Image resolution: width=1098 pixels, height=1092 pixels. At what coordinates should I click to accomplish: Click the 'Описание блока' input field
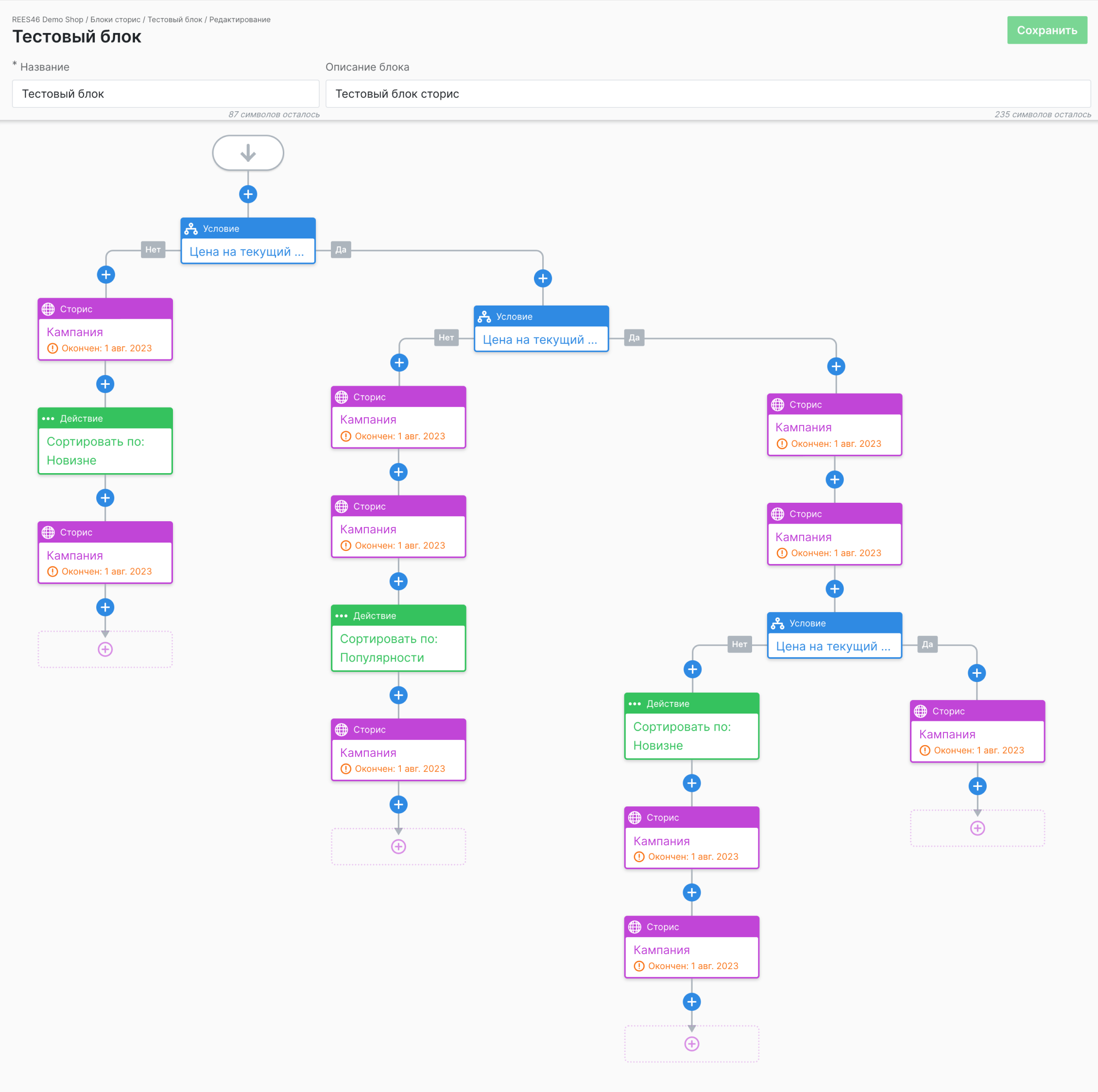pos(707,94)
